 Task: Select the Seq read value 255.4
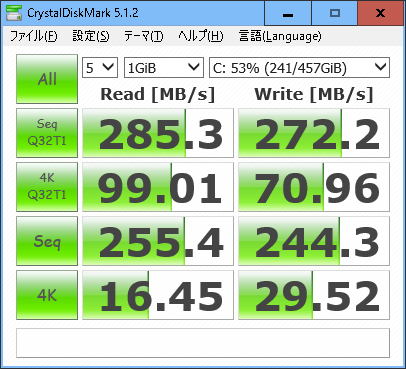158,241
